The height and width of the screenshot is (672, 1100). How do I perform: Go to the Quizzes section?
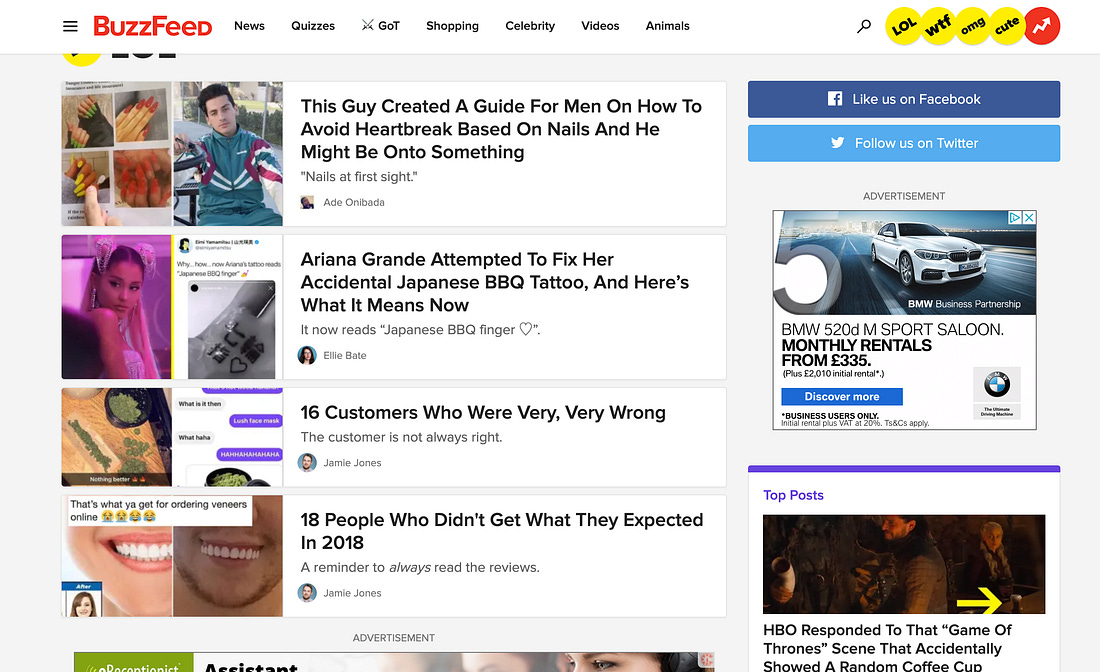point(313,26)
